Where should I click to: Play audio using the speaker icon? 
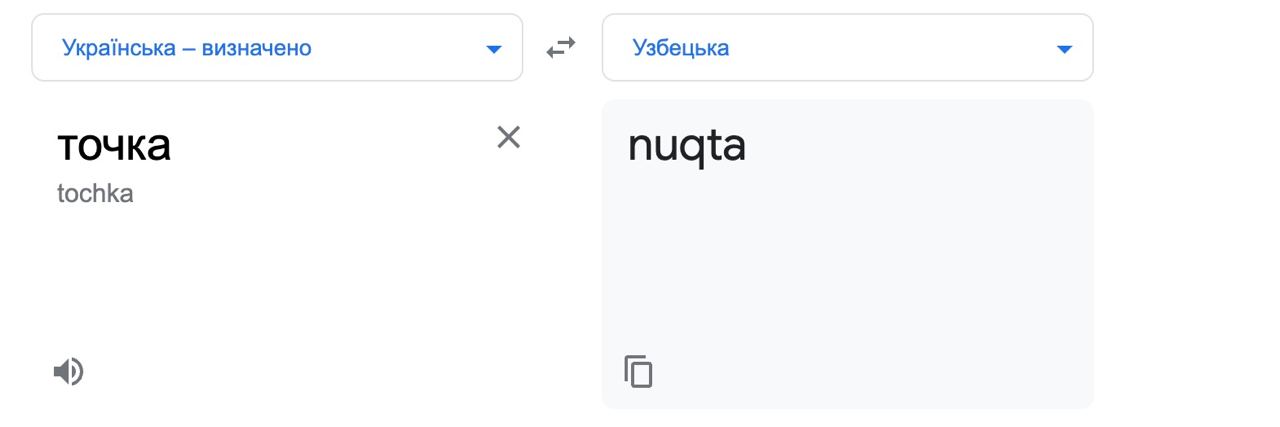pyautogui.click(x=68, y=372)
